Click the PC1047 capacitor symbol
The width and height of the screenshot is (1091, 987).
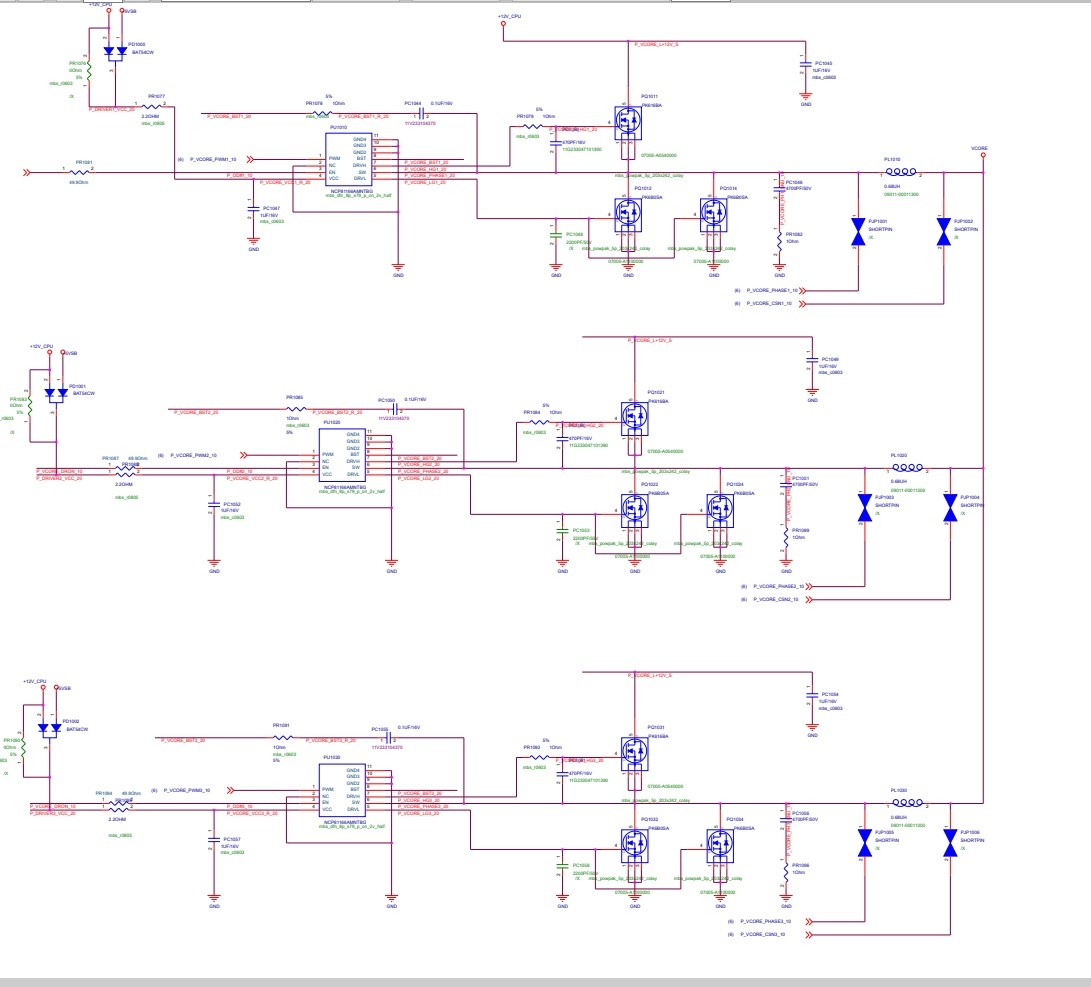click(253, 211)
